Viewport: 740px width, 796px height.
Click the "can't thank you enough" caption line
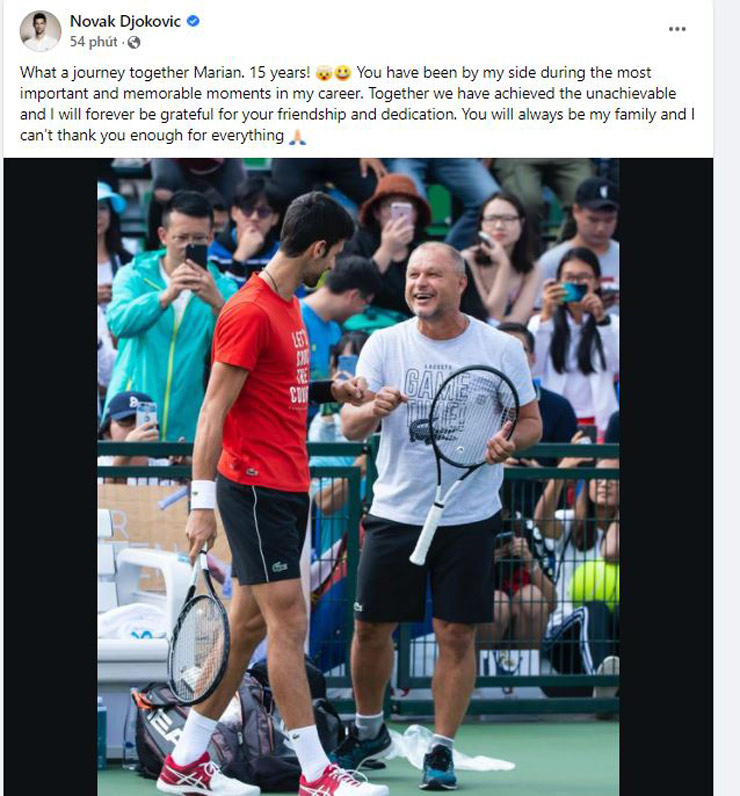152,136
